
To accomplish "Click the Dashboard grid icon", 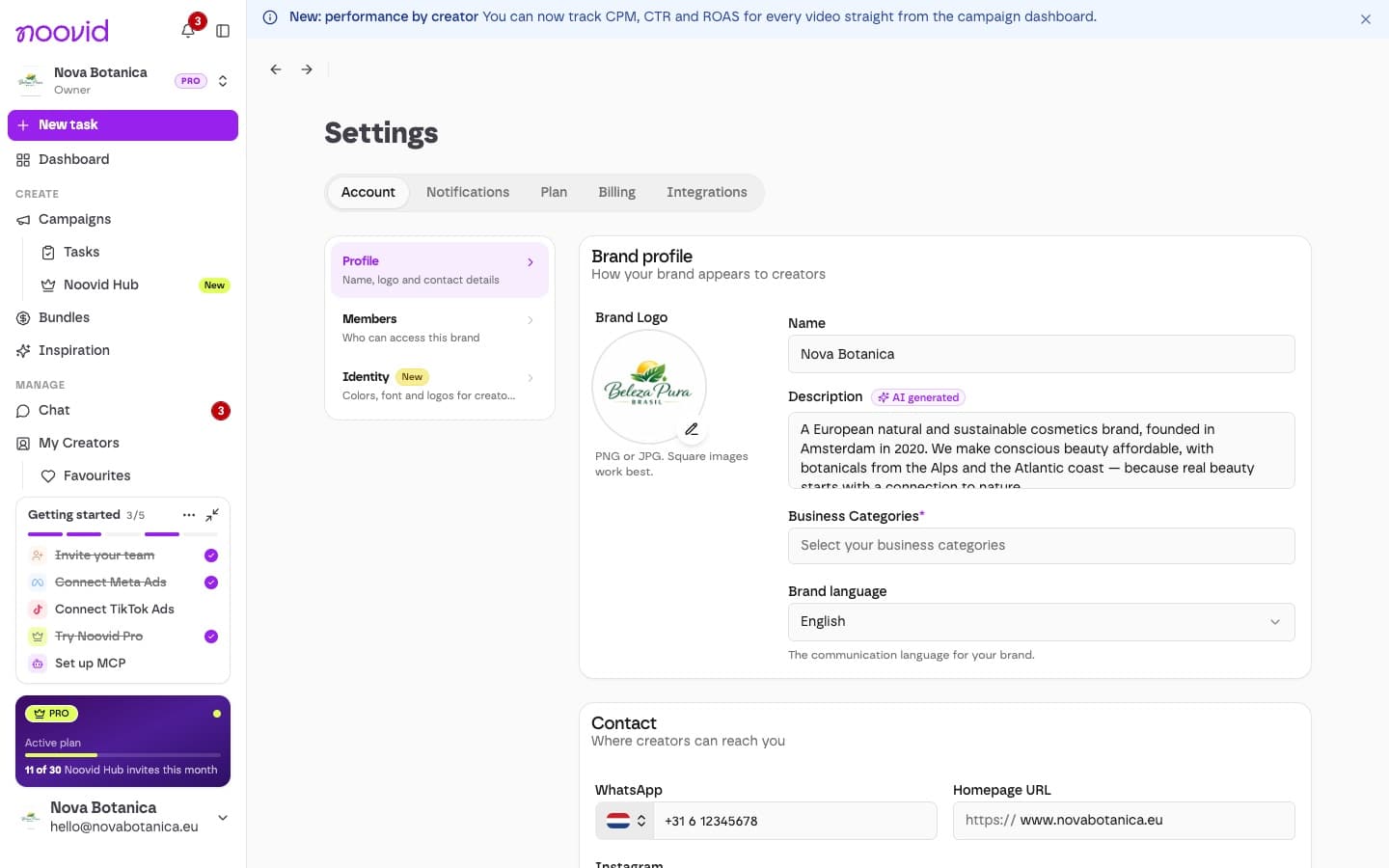I will point(23,160).
